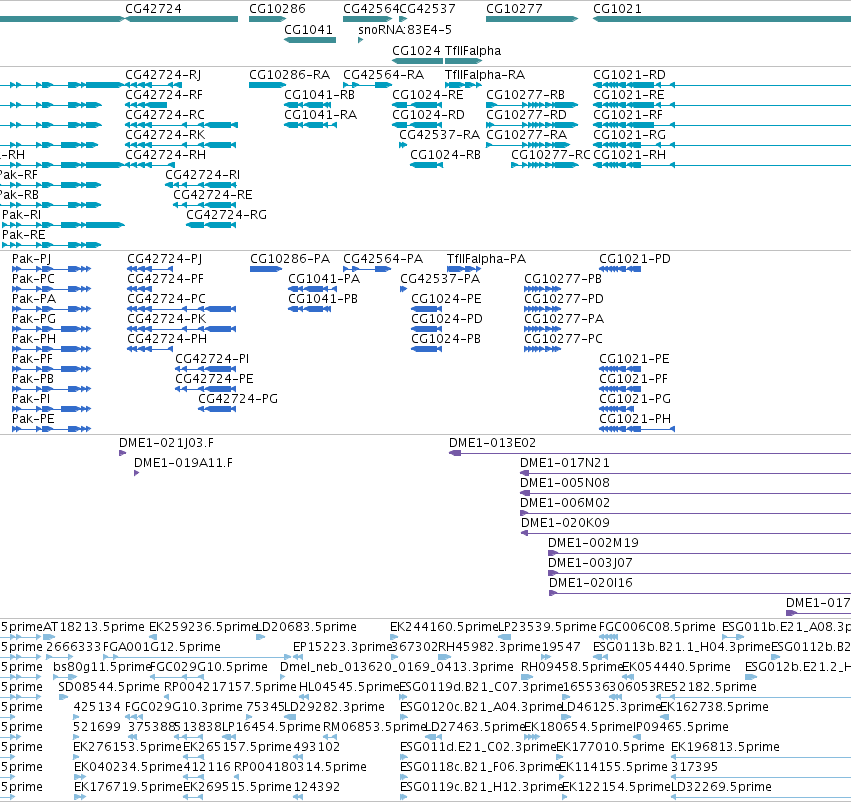
Task: Select transcript CG1024-RB
Action: [x=445, y=155]
